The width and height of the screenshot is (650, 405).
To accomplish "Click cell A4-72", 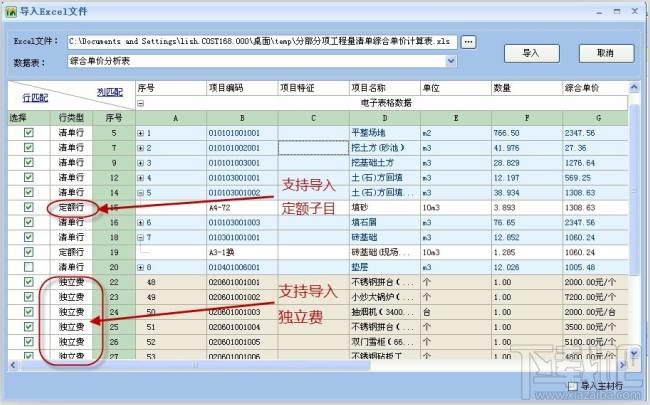I will click(x=242, y=208).
